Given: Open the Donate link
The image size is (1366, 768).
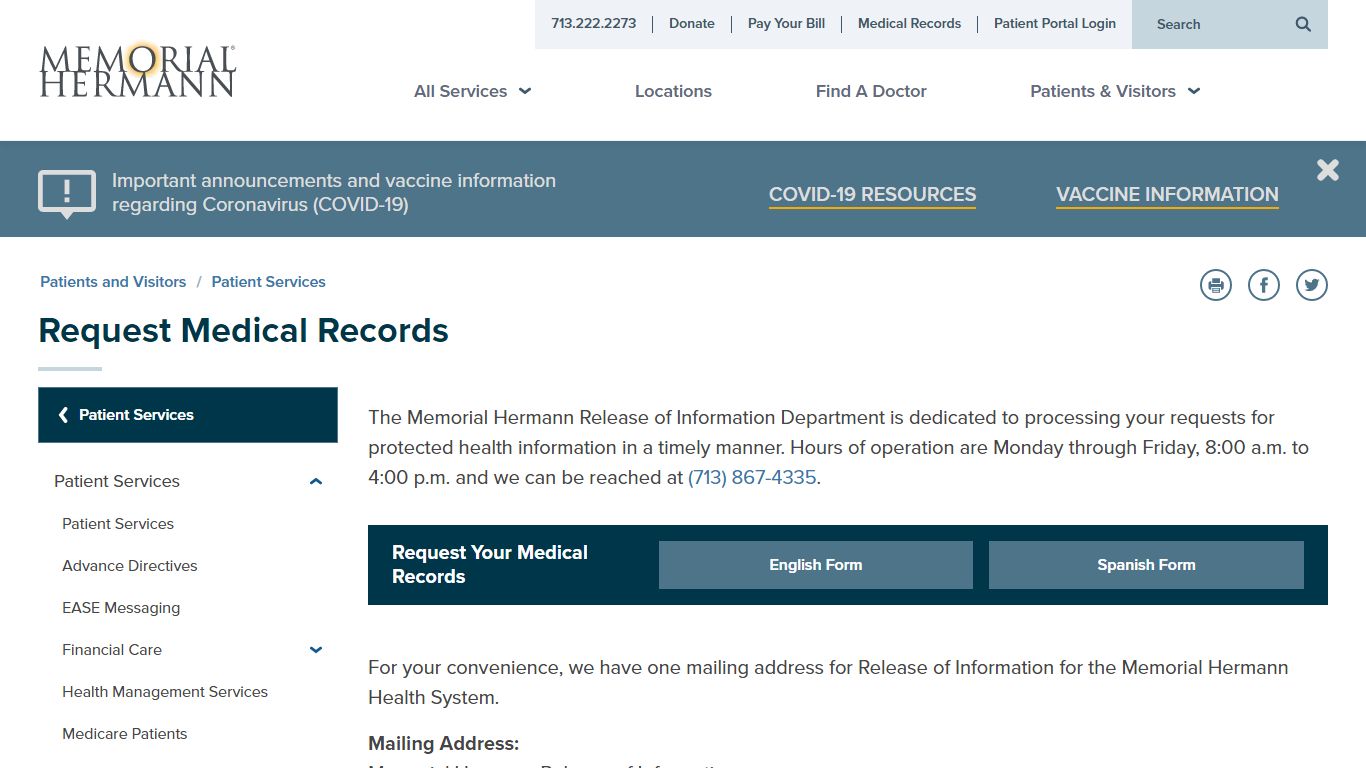Looking at the screenshot, I should point(692,24).
